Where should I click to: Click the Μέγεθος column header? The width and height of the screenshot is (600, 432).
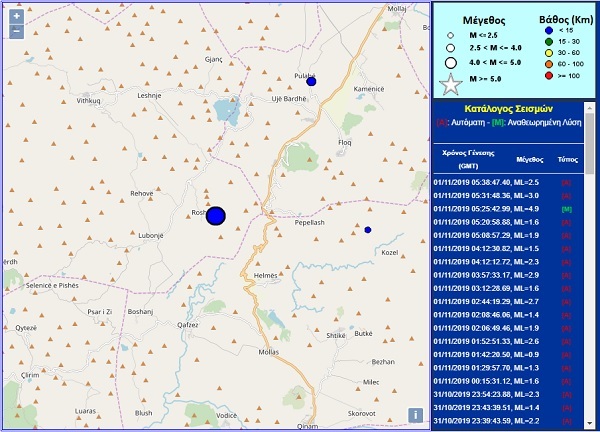pyautogui.click(x=529, y=159)
